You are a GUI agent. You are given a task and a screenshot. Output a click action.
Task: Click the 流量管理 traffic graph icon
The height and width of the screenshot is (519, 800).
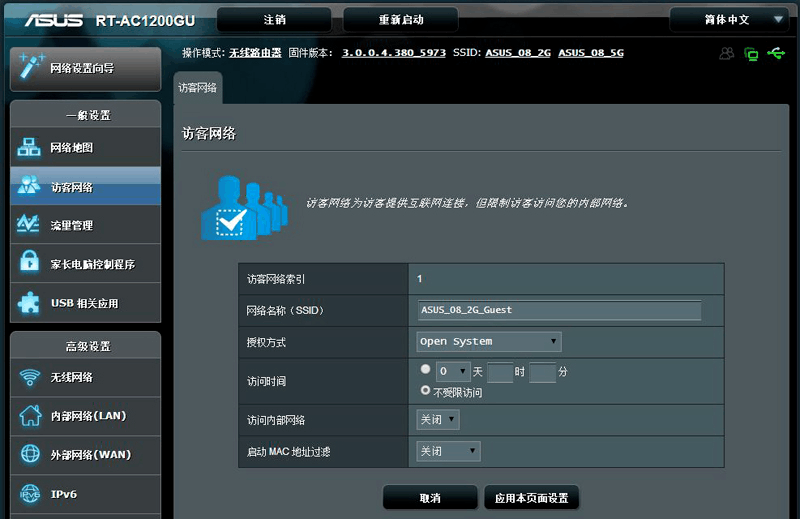pos(28,224)
